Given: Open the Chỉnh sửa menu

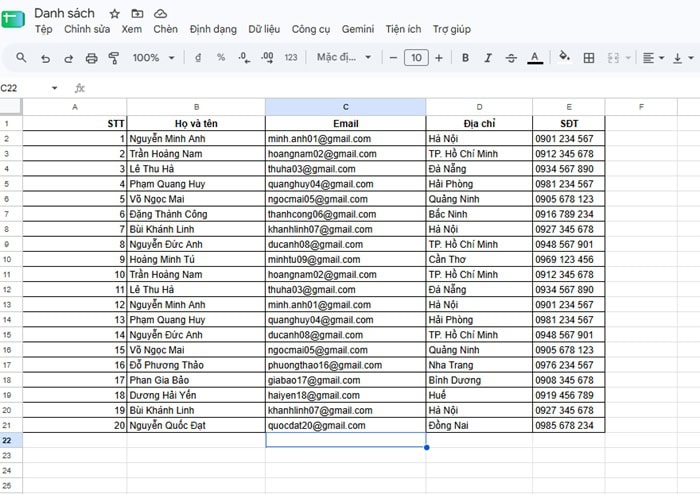Looking at the screenshot, I should click(87, 29).
